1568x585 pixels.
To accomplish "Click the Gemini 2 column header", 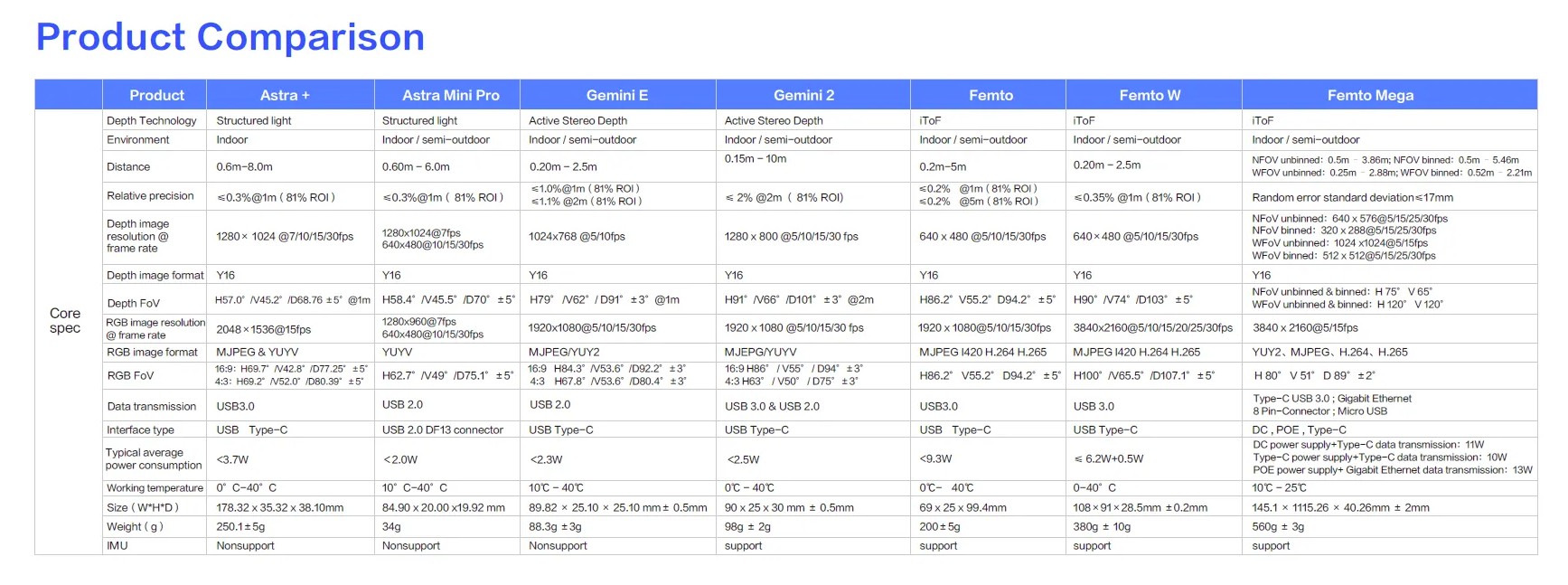I will coord(803,95).
